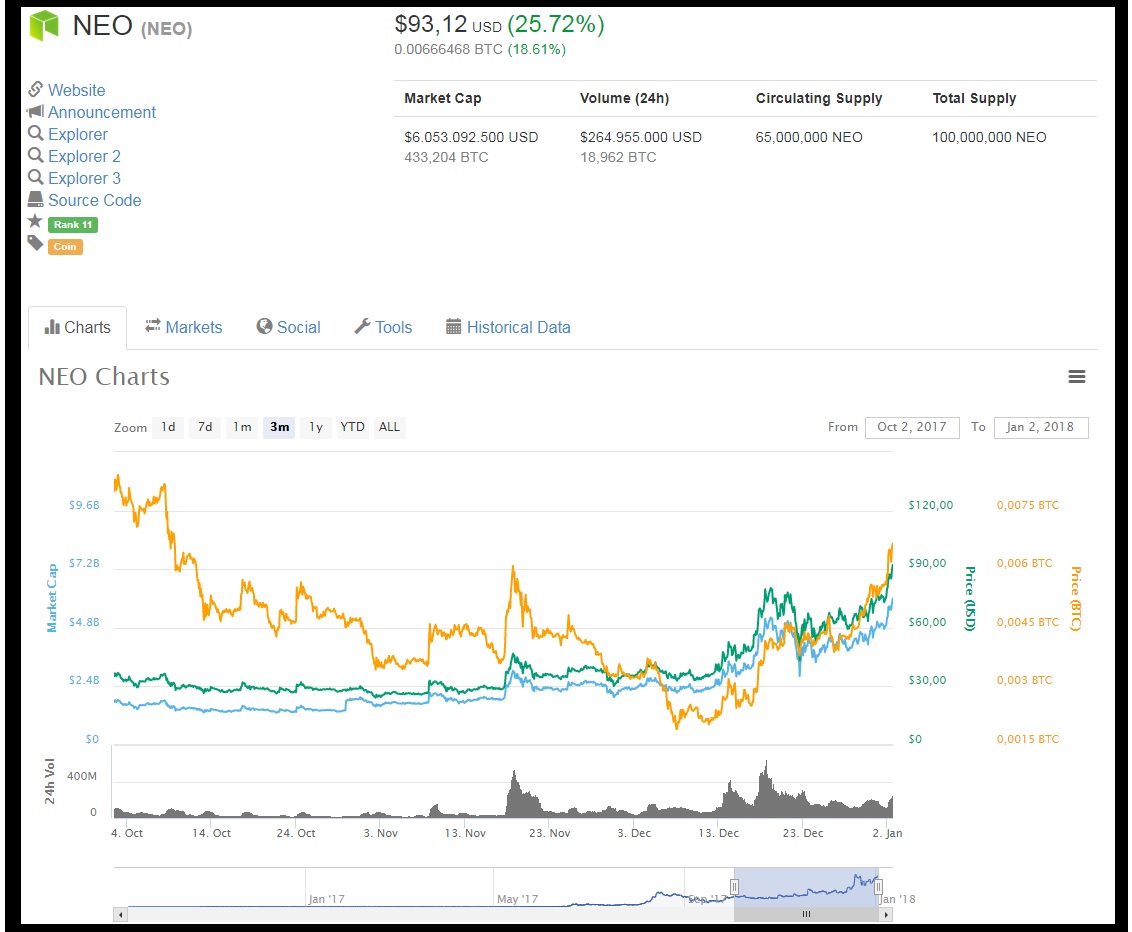
Task: Click the Market Cap axis label
Action: [52, 598]
